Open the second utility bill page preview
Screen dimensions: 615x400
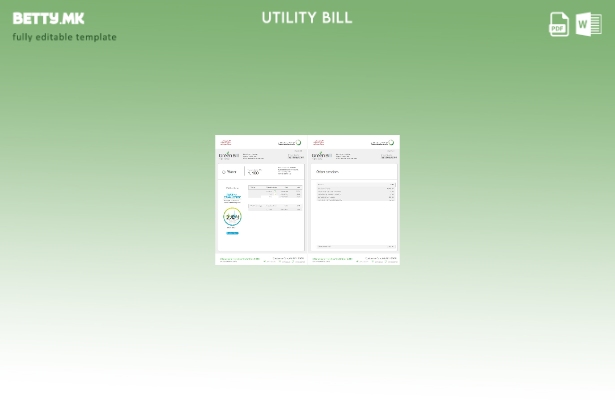coord(354,199)
